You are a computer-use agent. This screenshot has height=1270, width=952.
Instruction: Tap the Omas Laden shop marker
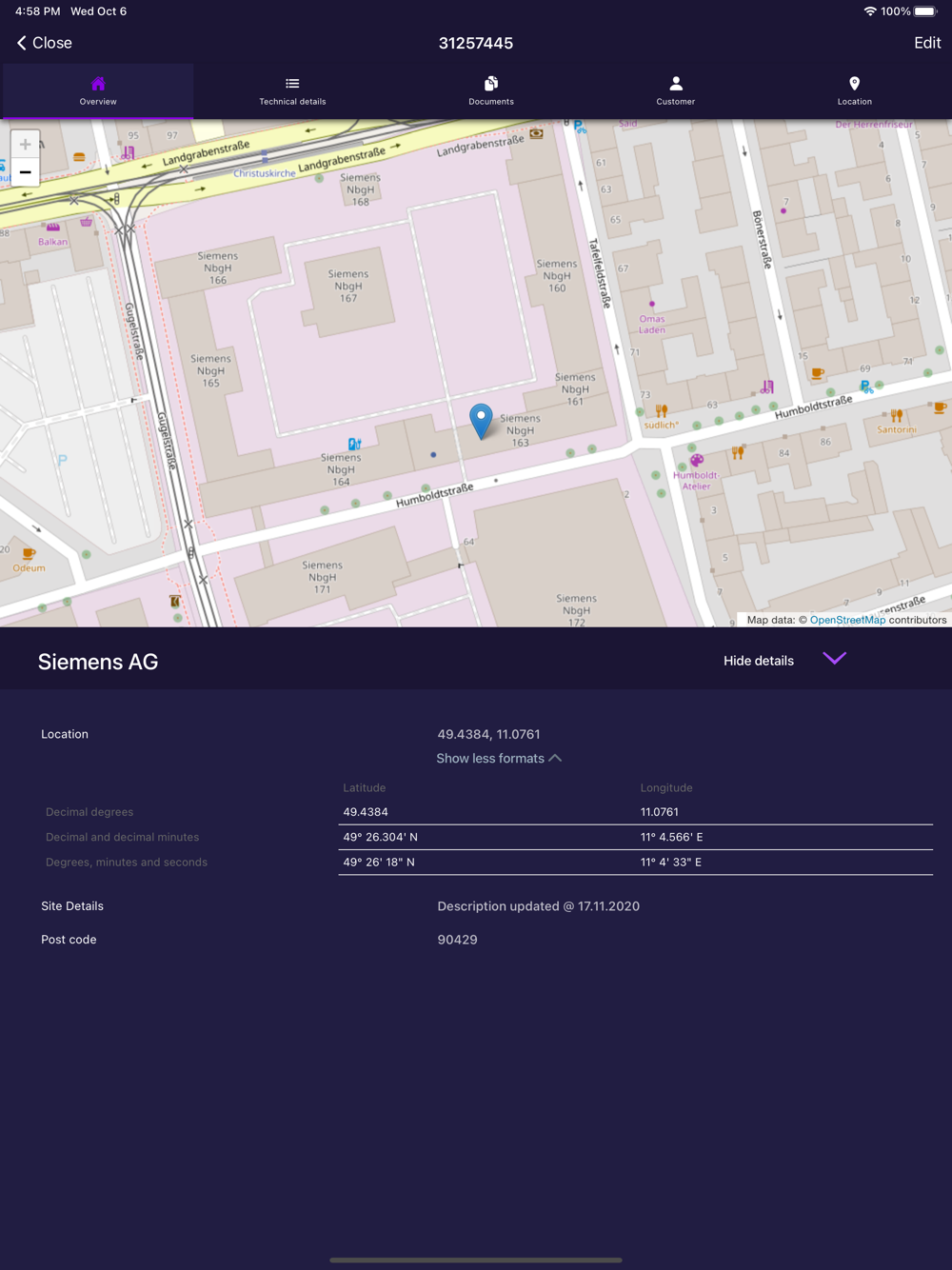652,304
